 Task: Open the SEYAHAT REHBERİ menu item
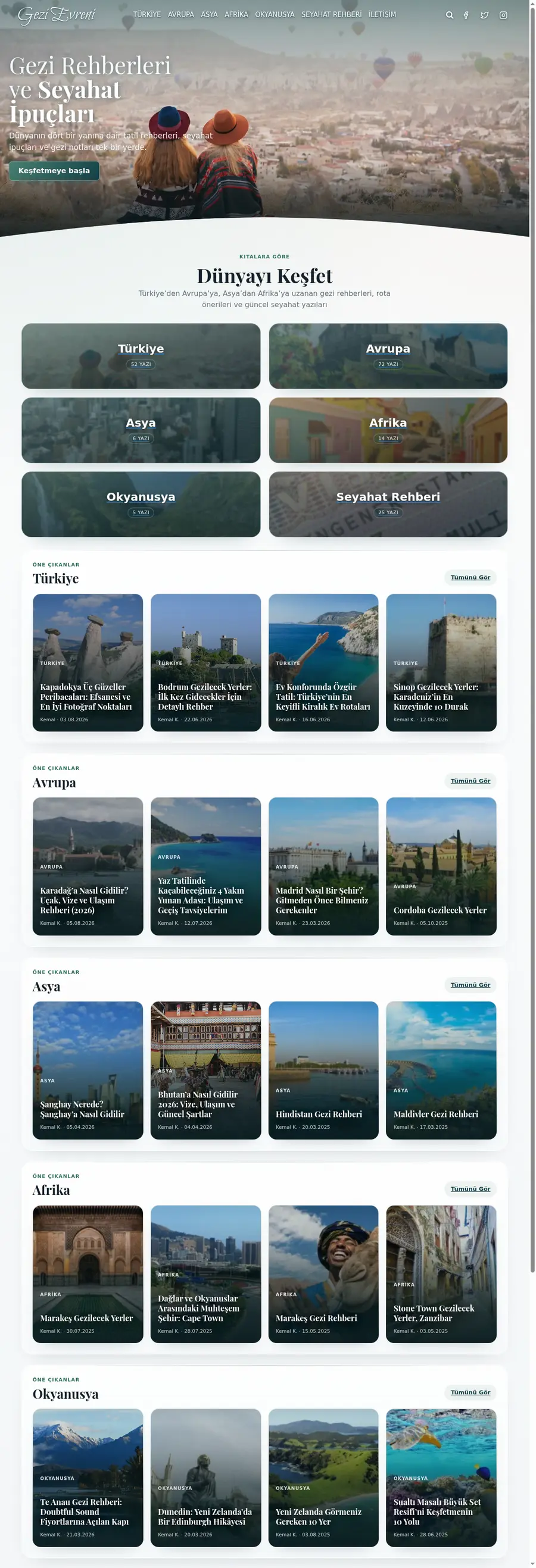tap(331, 15)
